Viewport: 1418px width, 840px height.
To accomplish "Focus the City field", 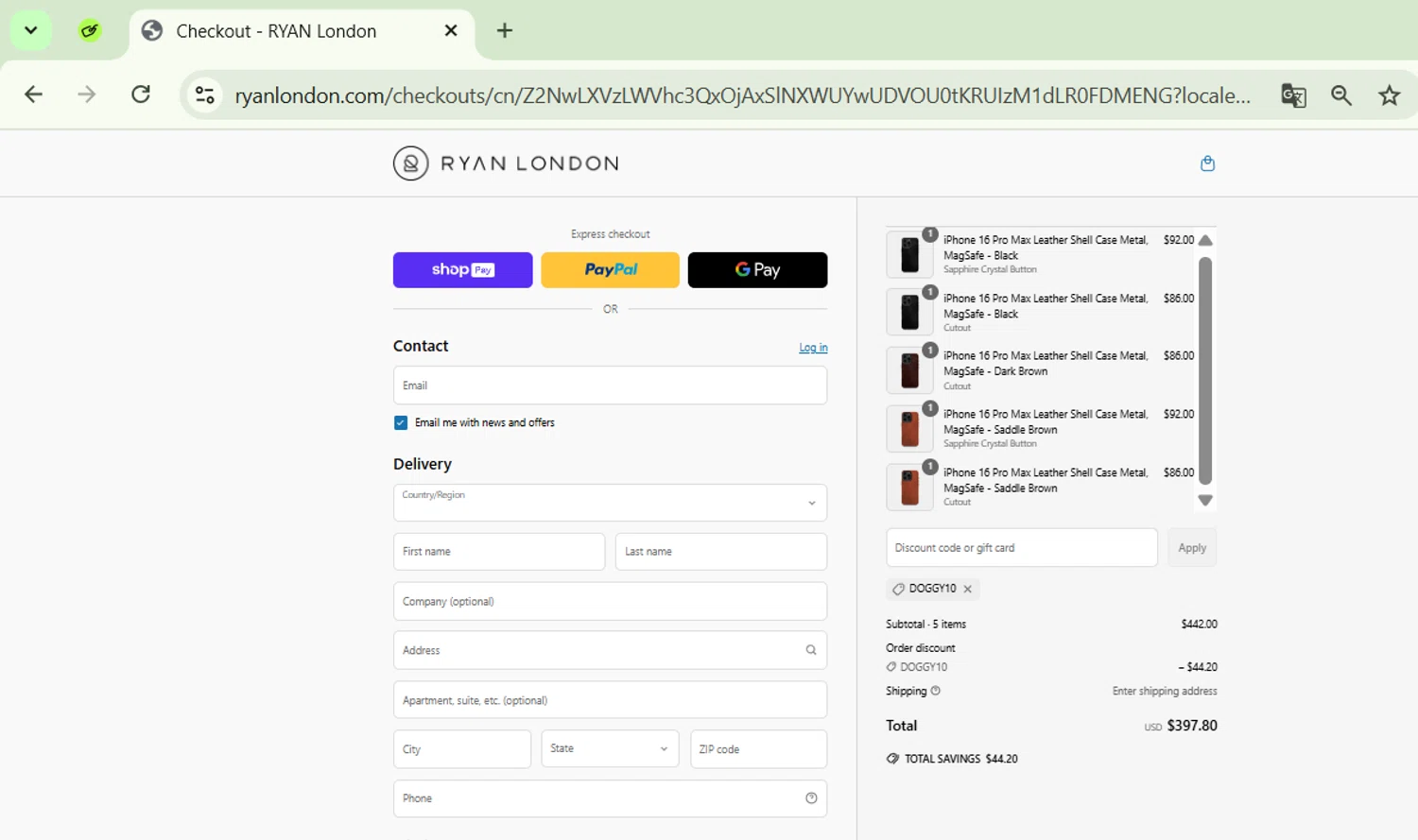I will click(x=462, y=749).
